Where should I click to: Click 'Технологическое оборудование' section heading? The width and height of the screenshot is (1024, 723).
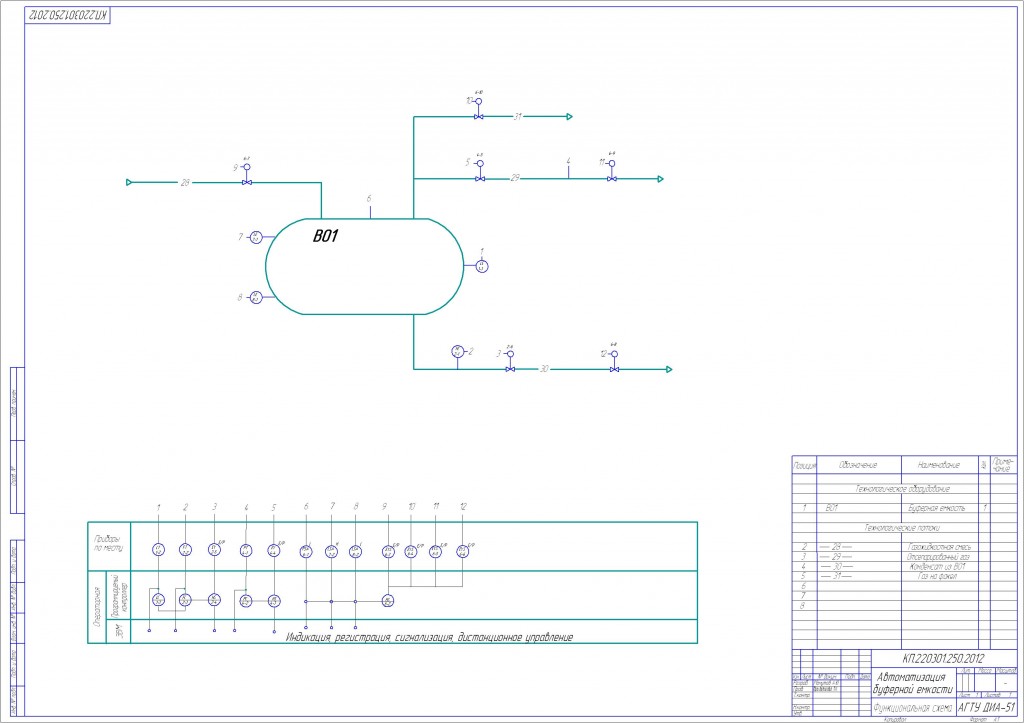point(903,489)
